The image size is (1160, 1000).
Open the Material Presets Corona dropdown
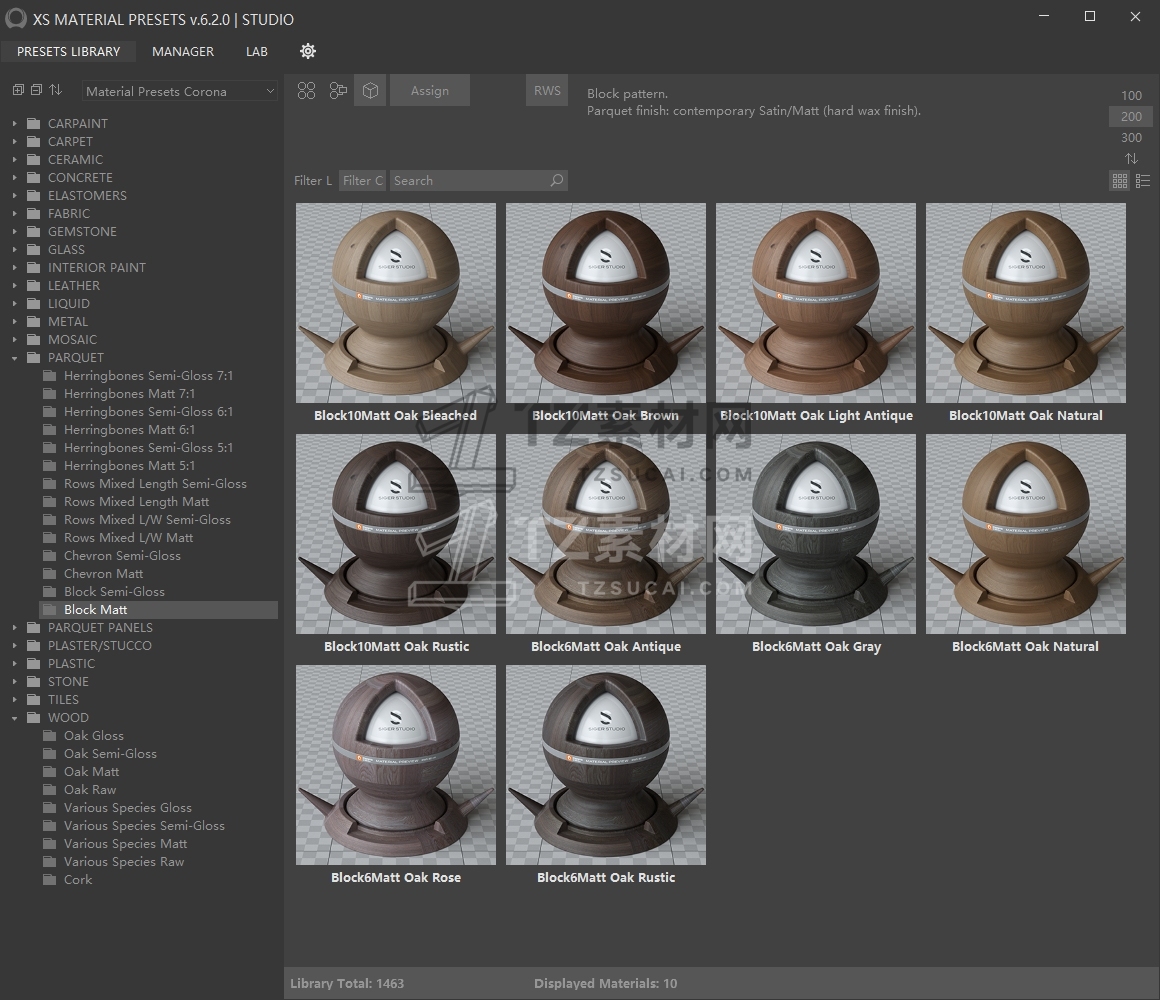click(180, 91)
